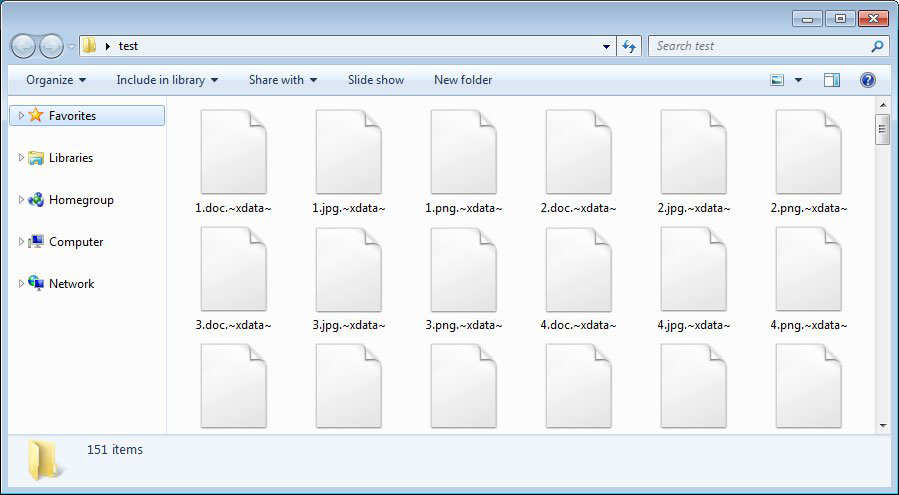Click the scrollbar up arrow

point(882,105)
